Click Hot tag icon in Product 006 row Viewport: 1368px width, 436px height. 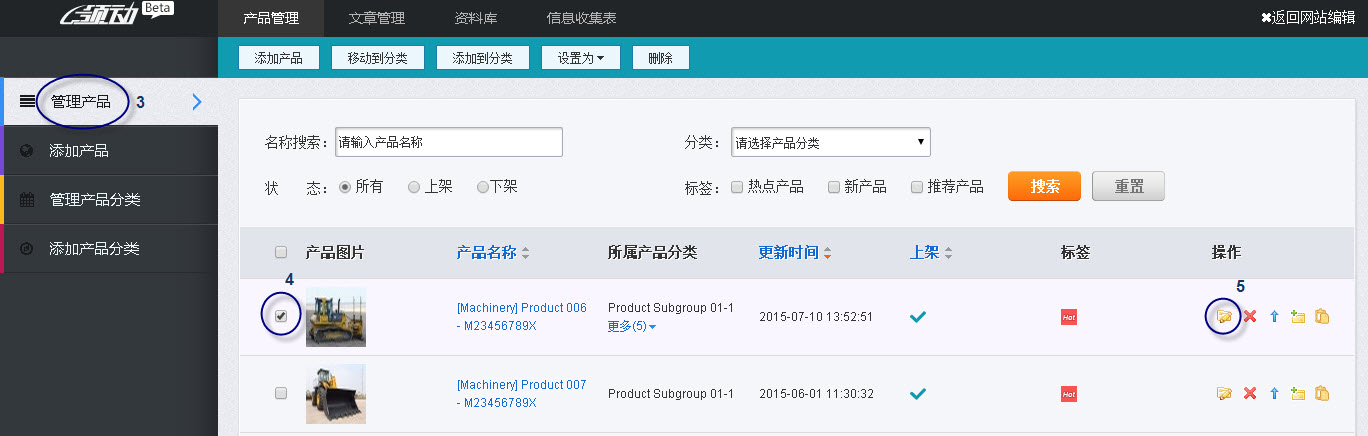point(1069,317)
